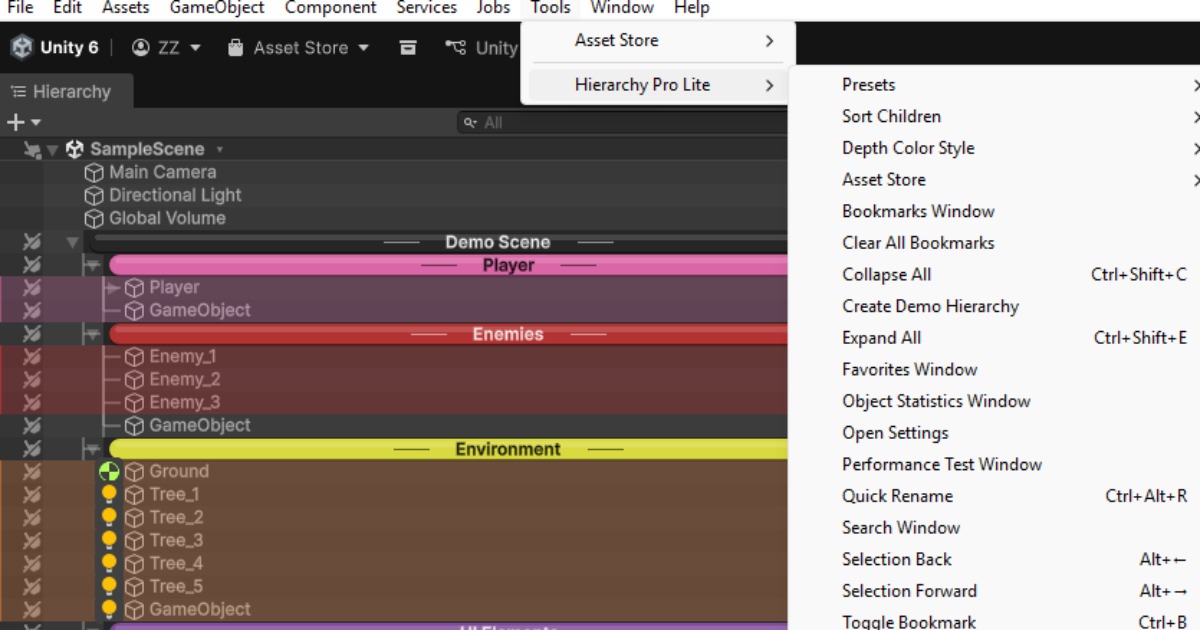1200x630 pixels.
Task: Open the Component menu
Action: click(330, 8)
